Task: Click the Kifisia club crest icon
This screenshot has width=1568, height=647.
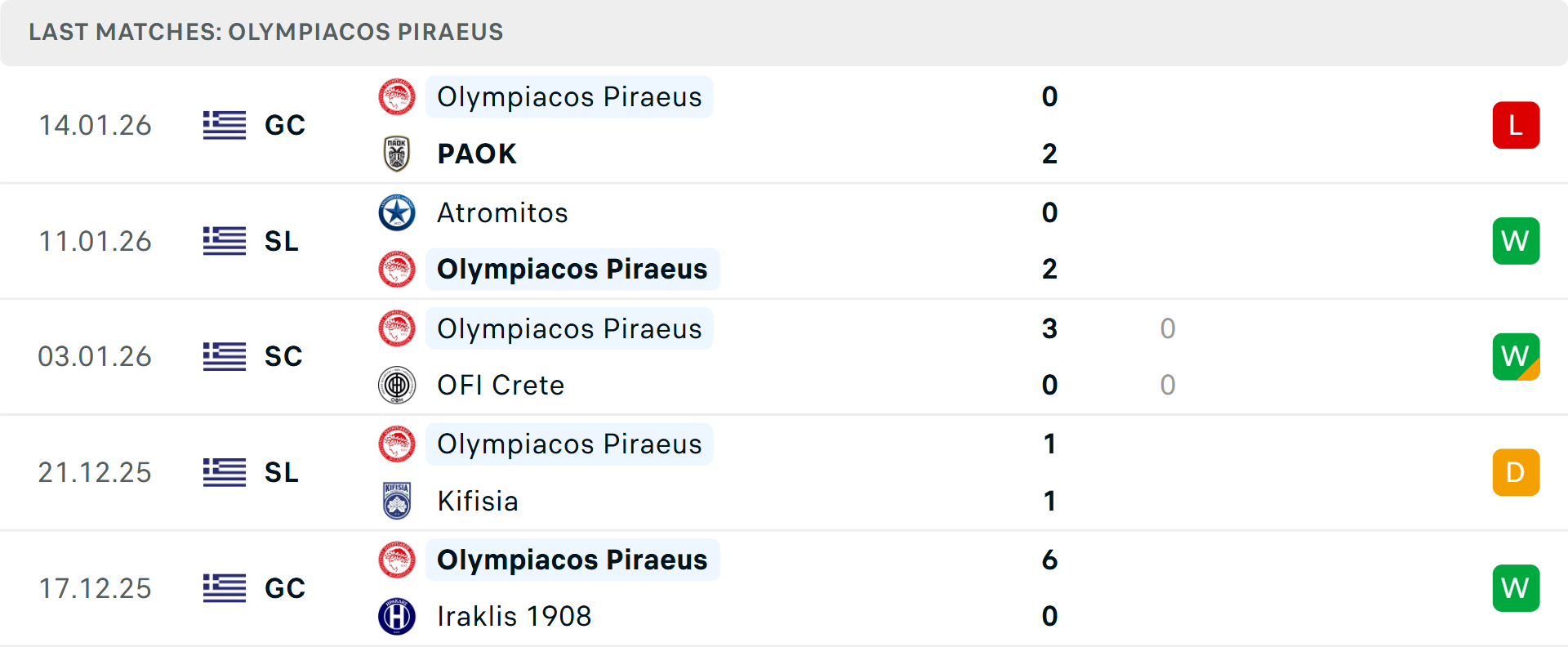Action: [397, 501]
